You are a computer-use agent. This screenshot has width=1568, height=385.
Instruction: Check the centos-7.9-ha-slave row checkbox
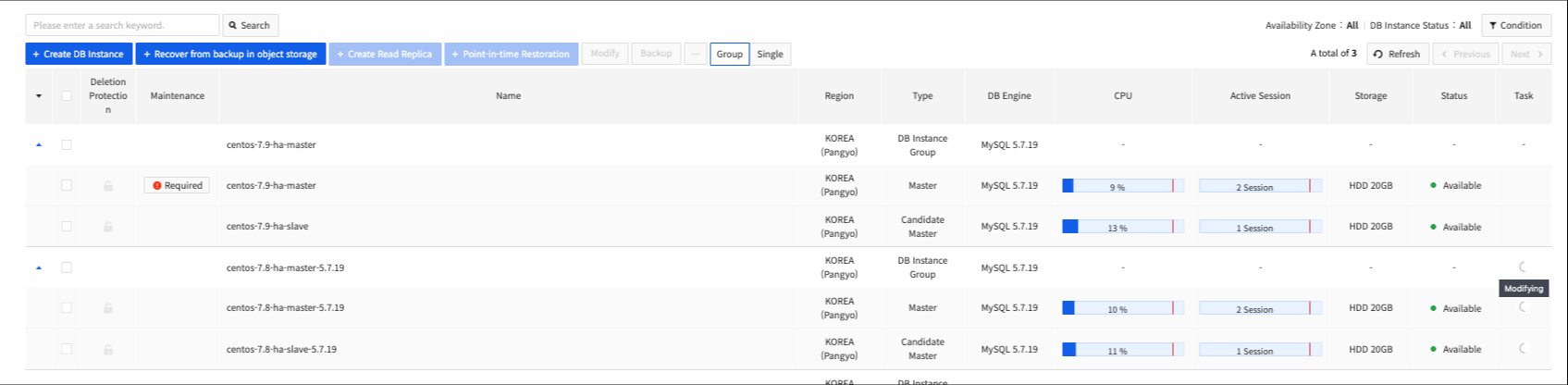pos(67,226)
